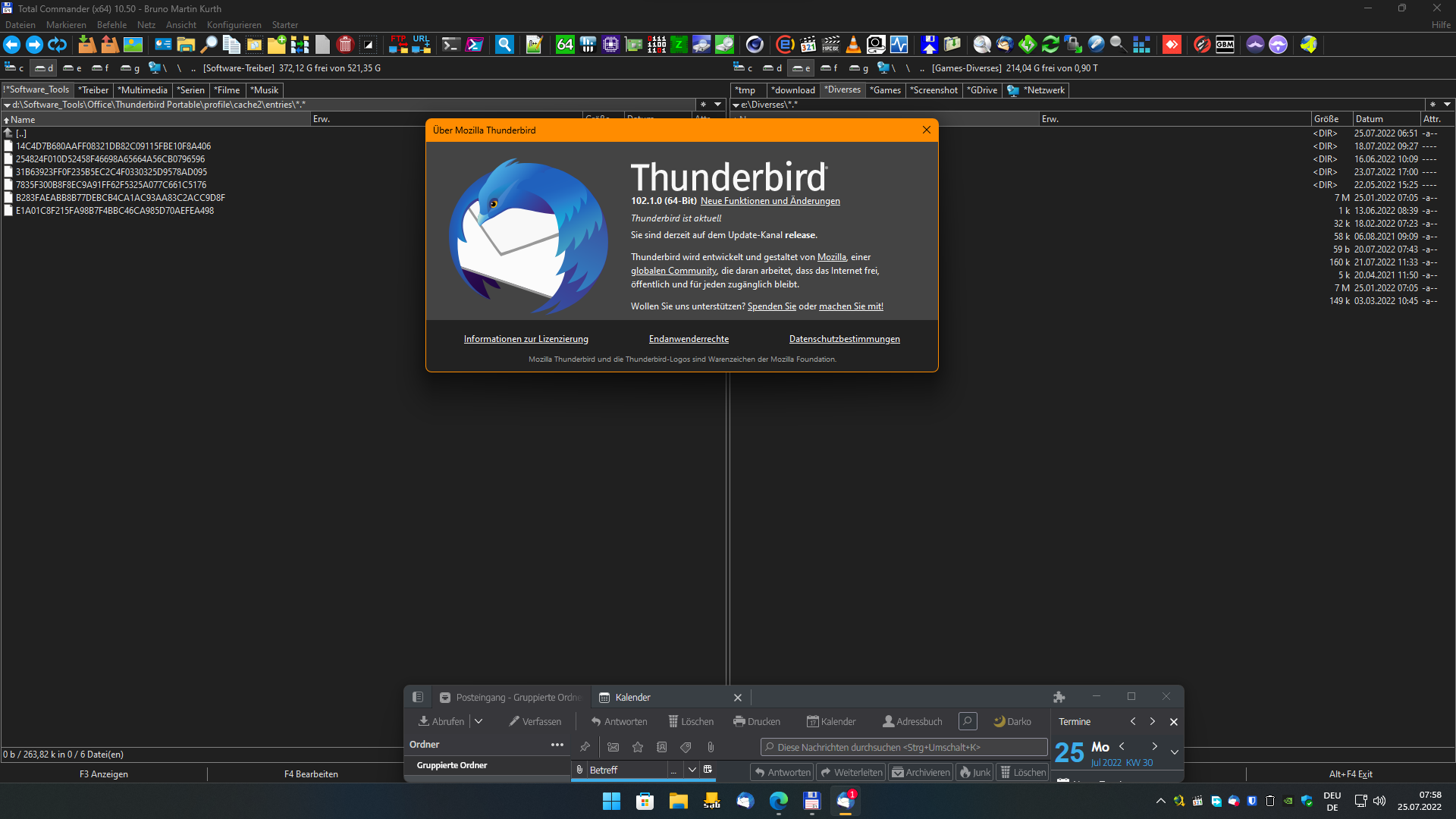Toggle the starred messages quick filter
The image size is (1456, 819).
(x=638, y=747)
